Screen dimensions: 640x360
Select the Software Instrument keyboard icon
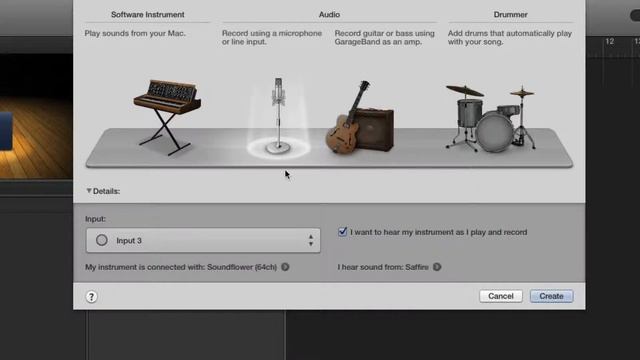167,117
